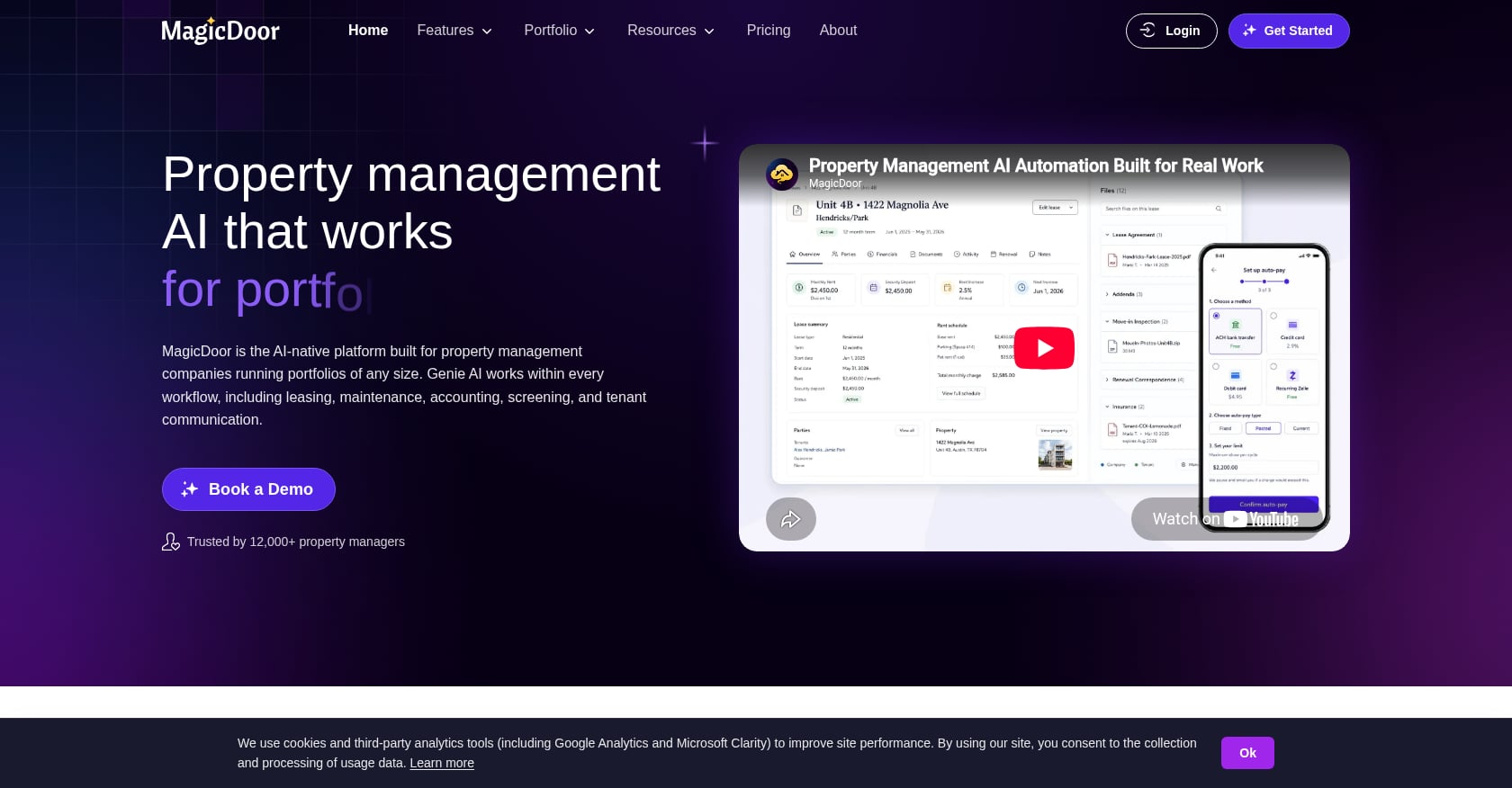Follow the Learn more cookie link

point(442,763)
